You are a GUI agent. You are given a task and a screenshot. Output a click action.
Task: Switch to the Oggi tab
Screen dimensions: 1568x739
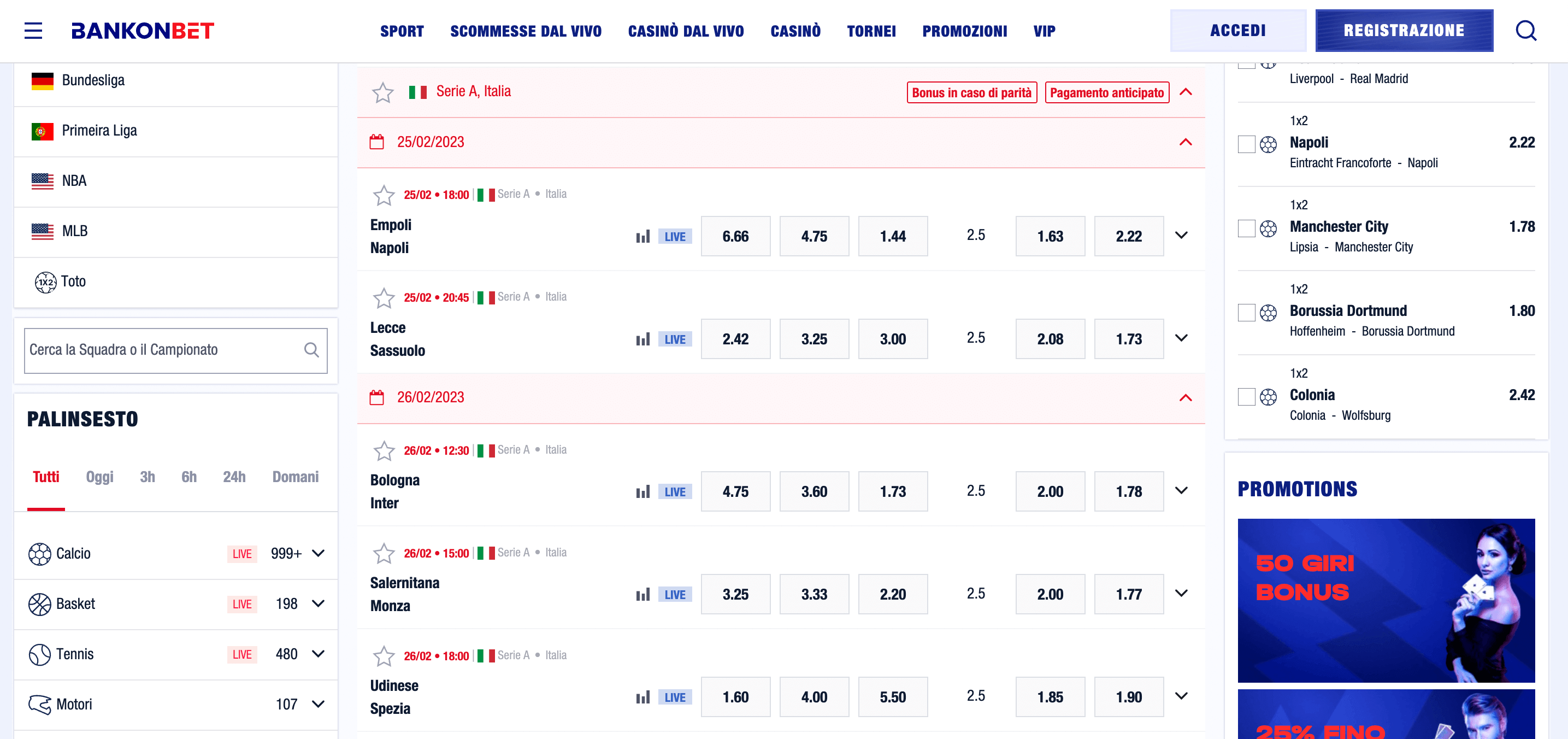pos(99,477)
